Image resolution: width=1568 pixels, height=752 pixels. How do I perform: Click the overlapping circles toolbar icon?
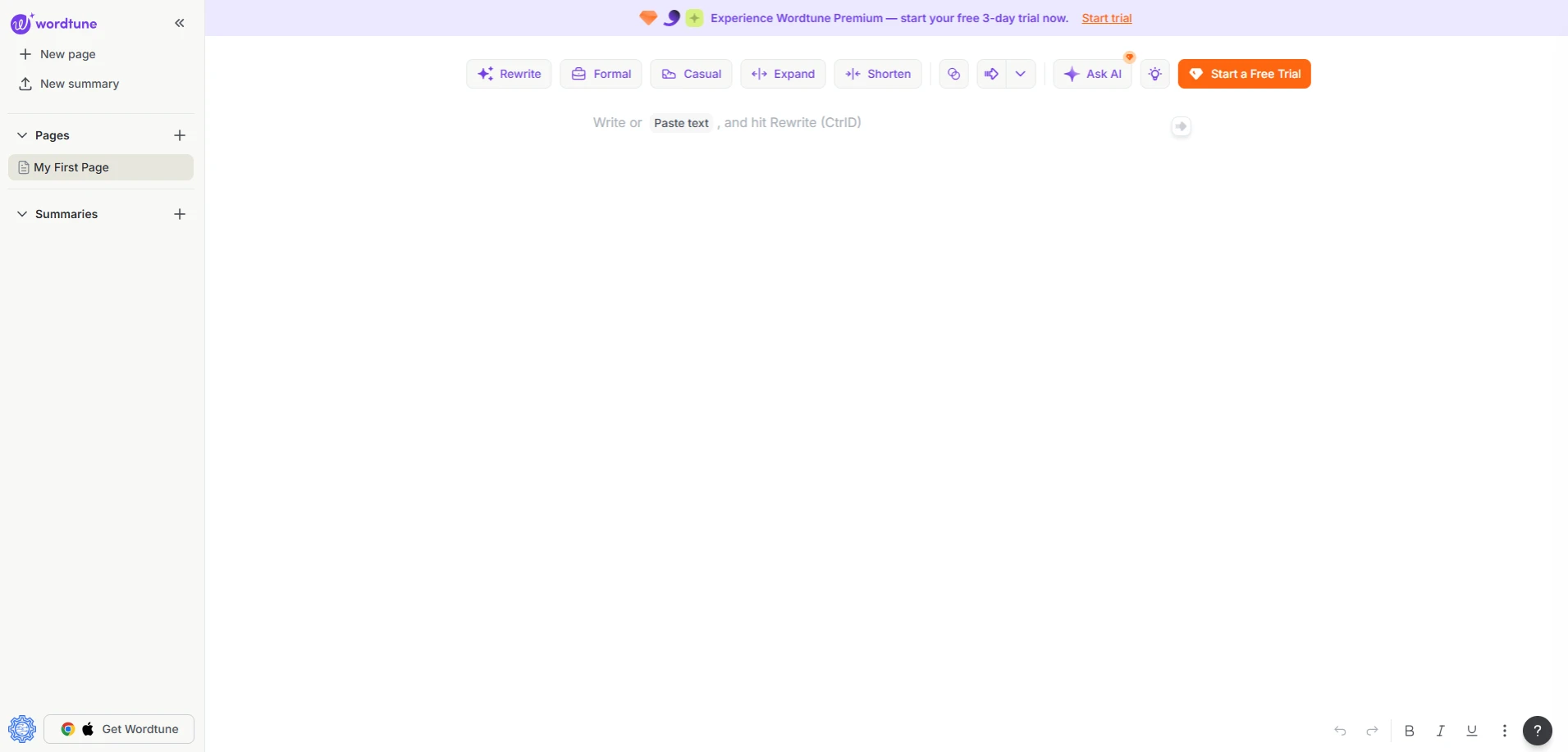coord(953,74)
